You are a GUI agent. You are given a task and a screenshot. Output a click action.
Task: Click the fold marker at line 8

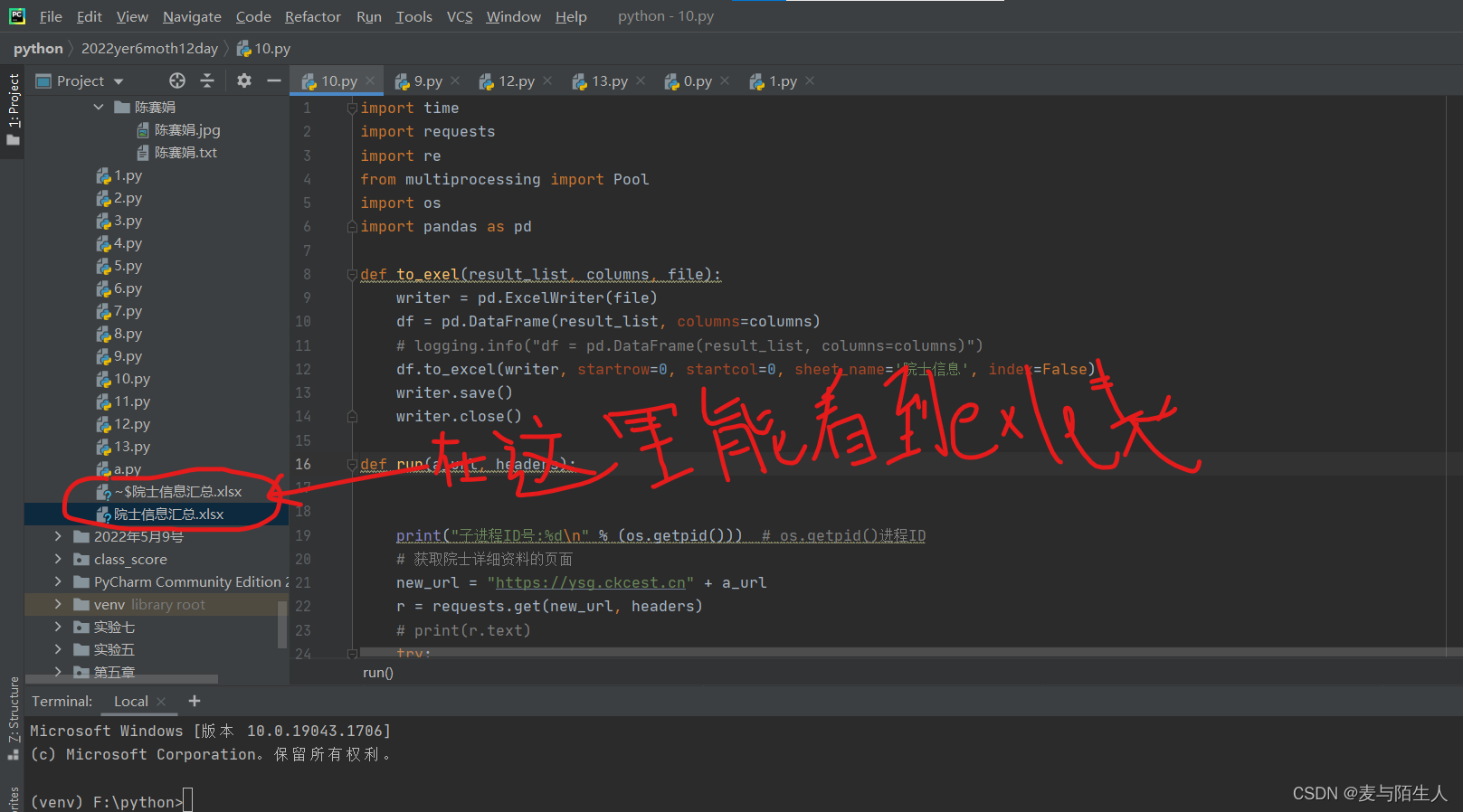tap(352, 275)
